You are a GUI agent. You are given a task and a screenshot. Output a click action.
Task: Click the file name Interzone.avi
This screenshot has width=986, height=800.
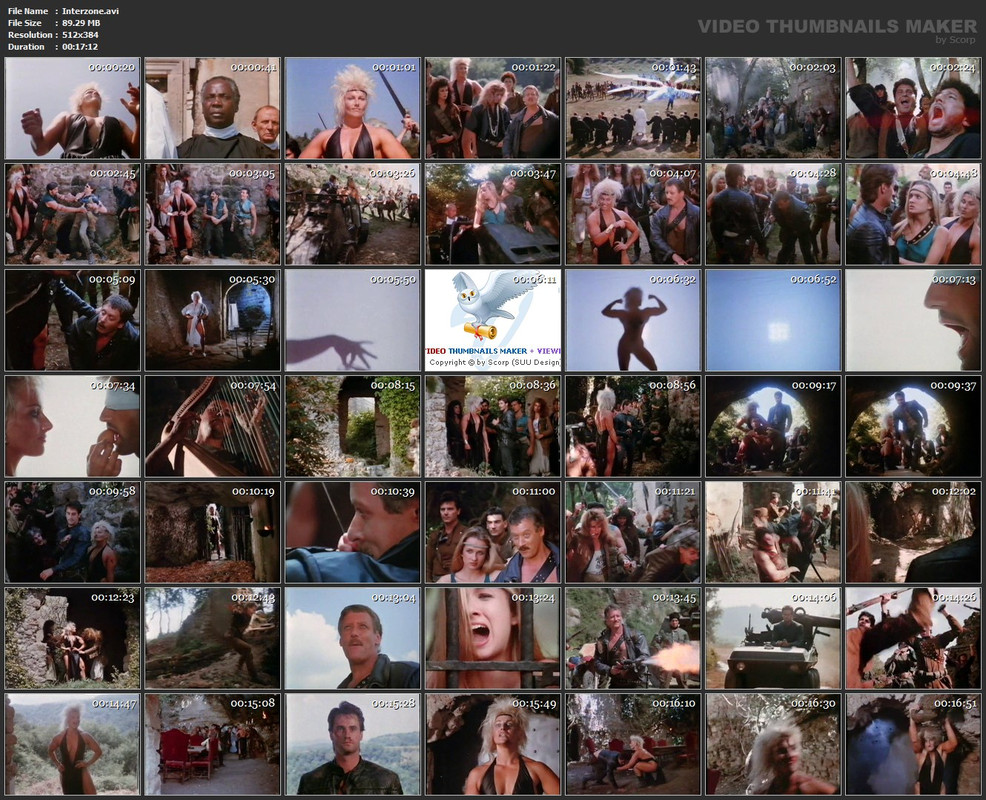(x=90, y=11)
